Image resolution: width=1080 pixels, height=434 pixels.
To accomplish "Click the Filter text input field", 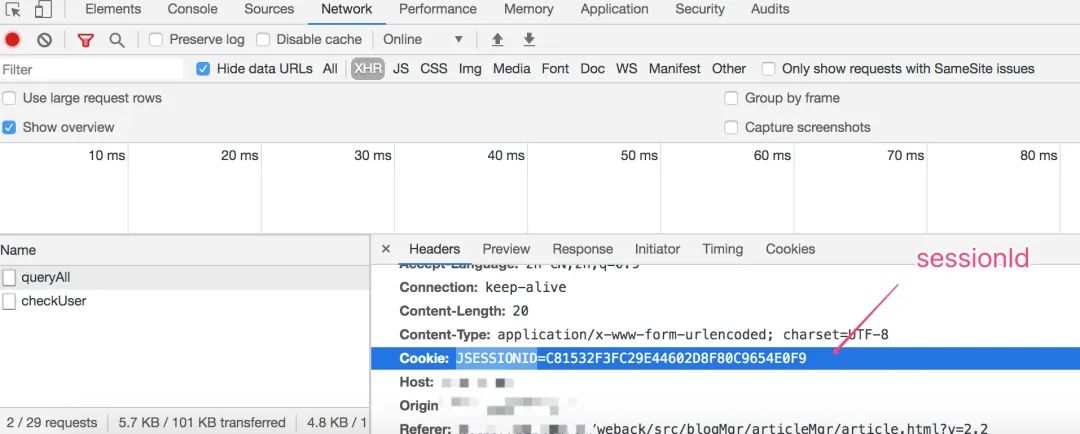I will [x=90, y=69].
